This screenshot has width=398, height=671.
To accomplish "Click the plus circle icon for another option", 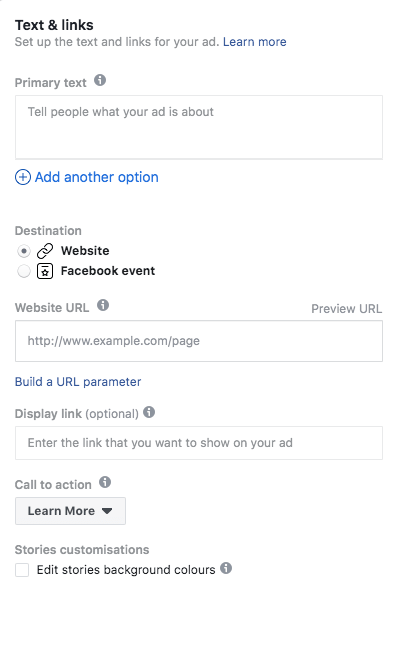I will tap(23, 177).
